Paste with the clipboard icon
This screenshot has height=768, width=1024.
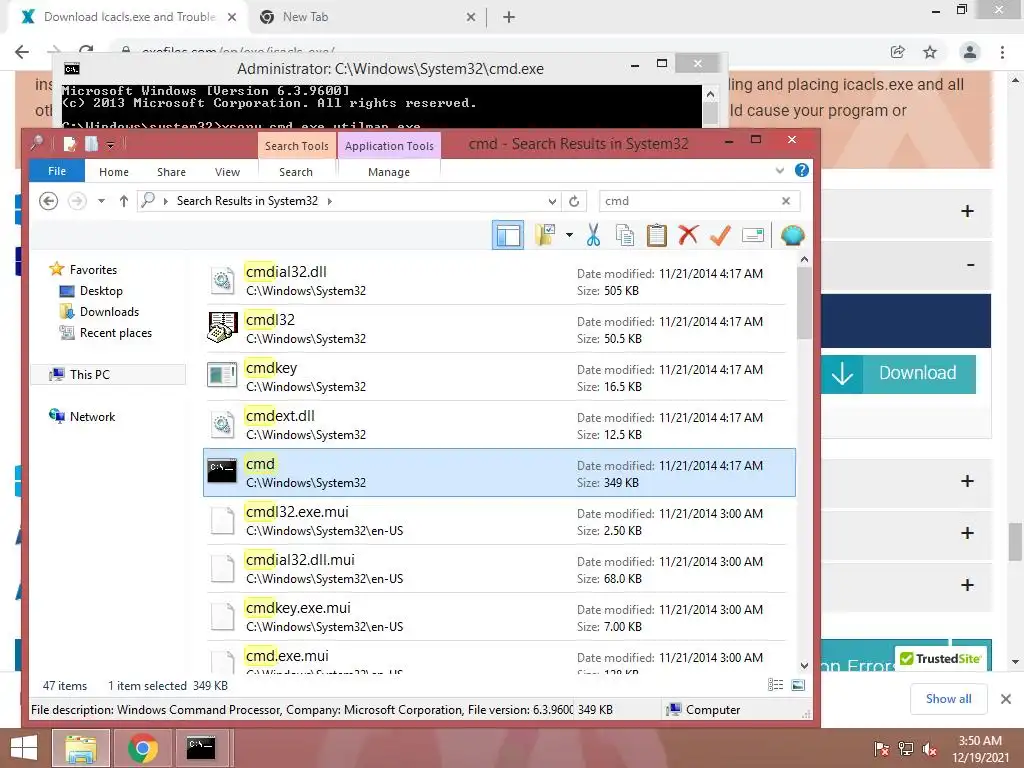tap(656, 235)
